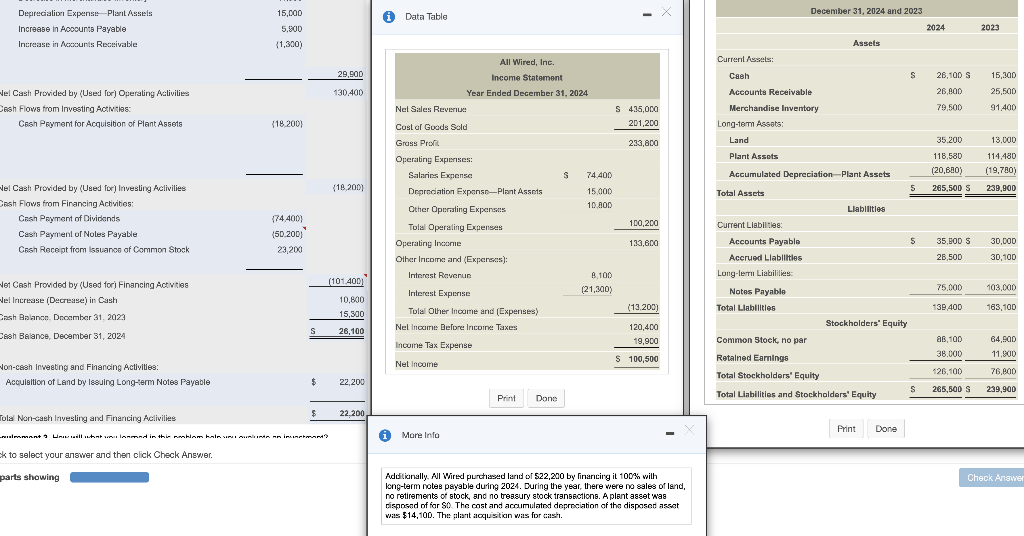Click Accumulated Depreciation—Plant Assets row label
The height and width of the screenshot is (536, 1024).
tap(810, 174)
